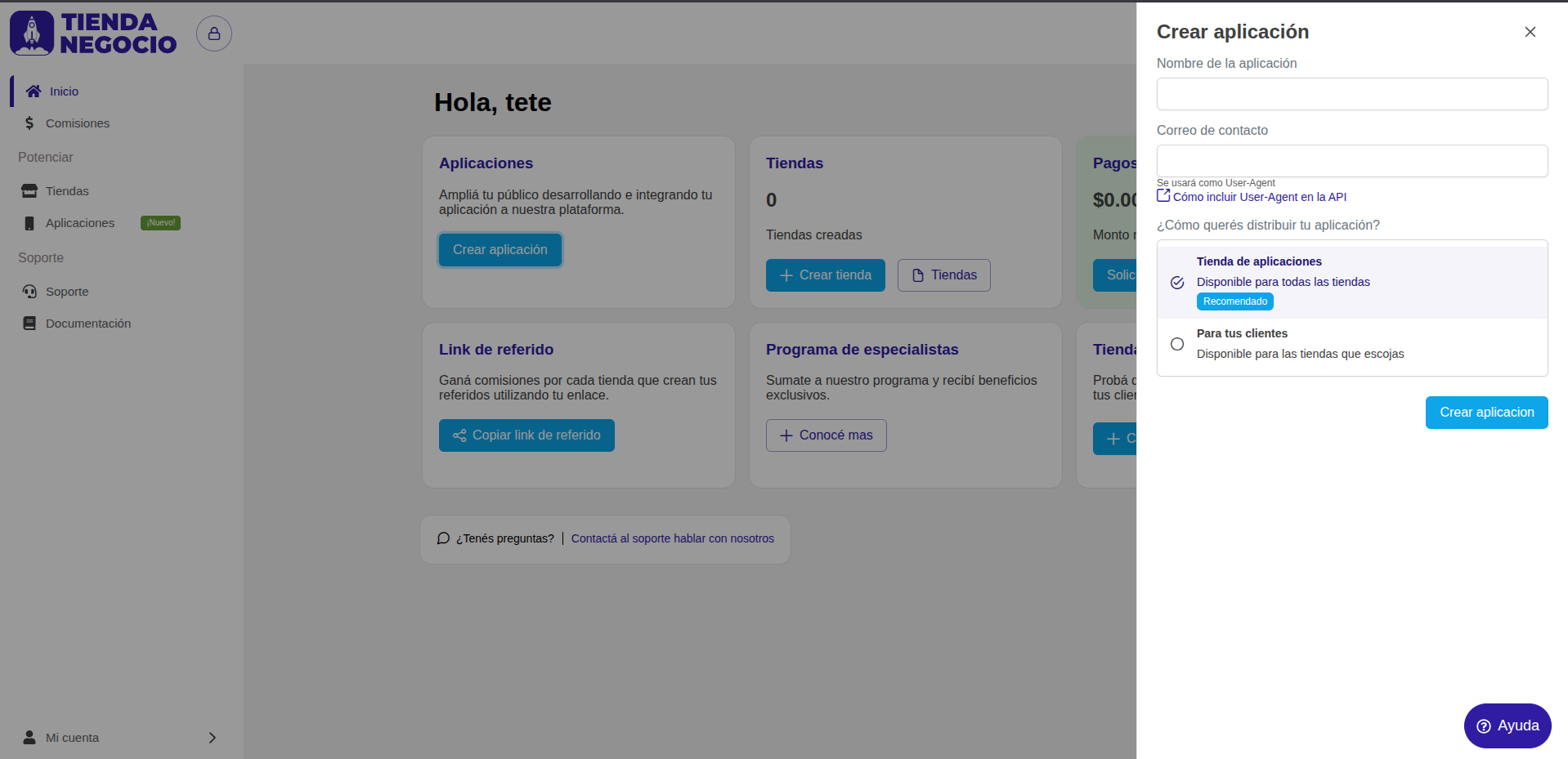
Task: Click the lock icon button in header
Action: click(x=214, y=33)
